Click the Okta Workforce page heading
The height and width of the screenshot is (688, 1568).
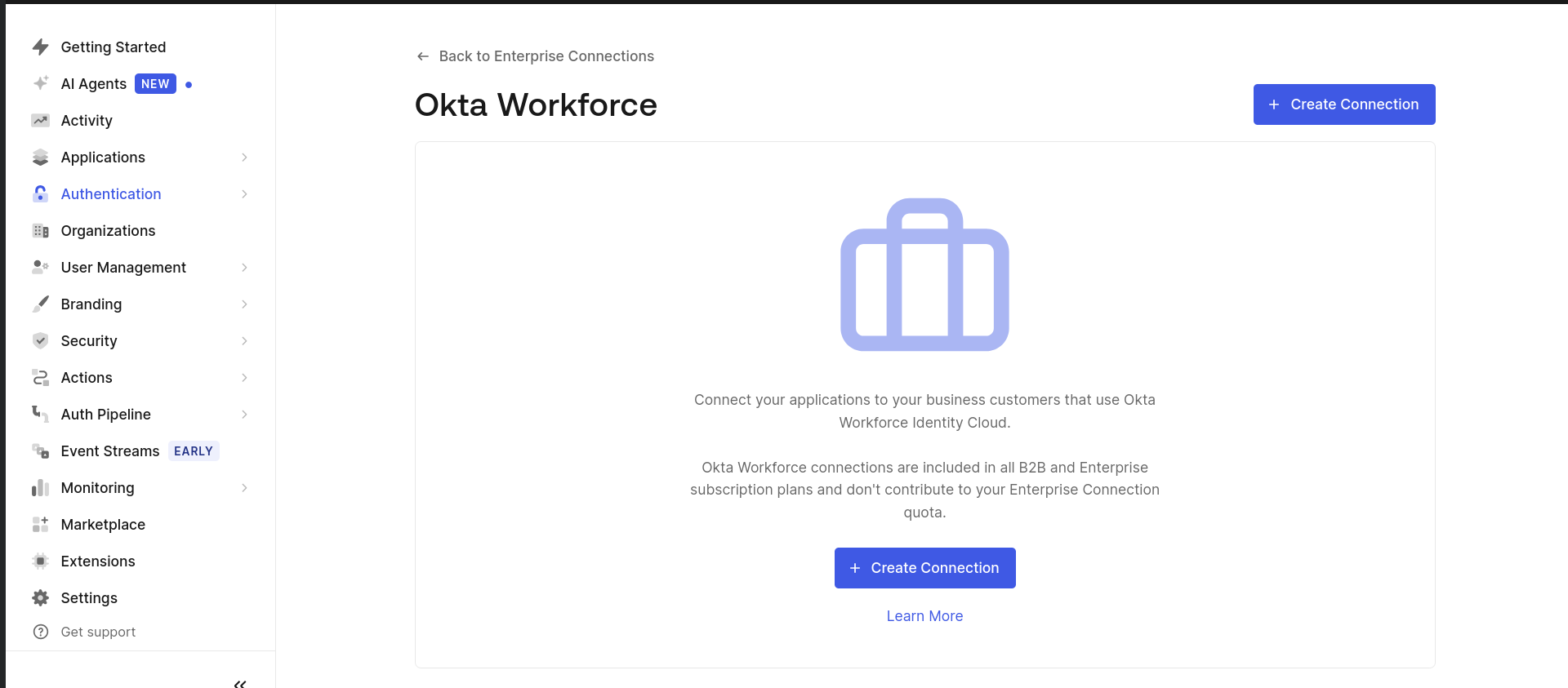point(536,104)
